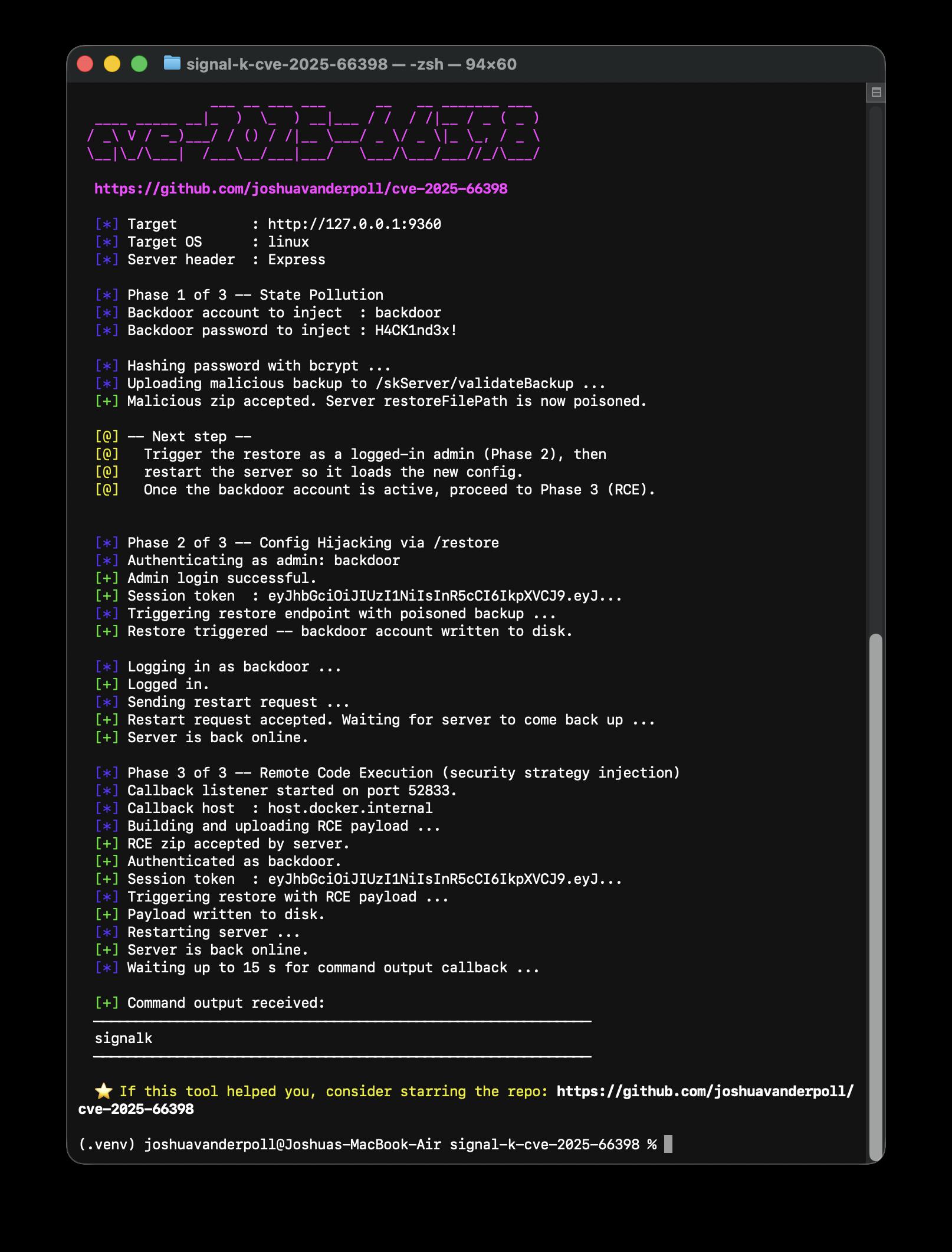Image resolution: width=952 pixels, height=1252 pixels.
Task: Click 'Restart request accepted' line
Action: click(x=375, y=720)
